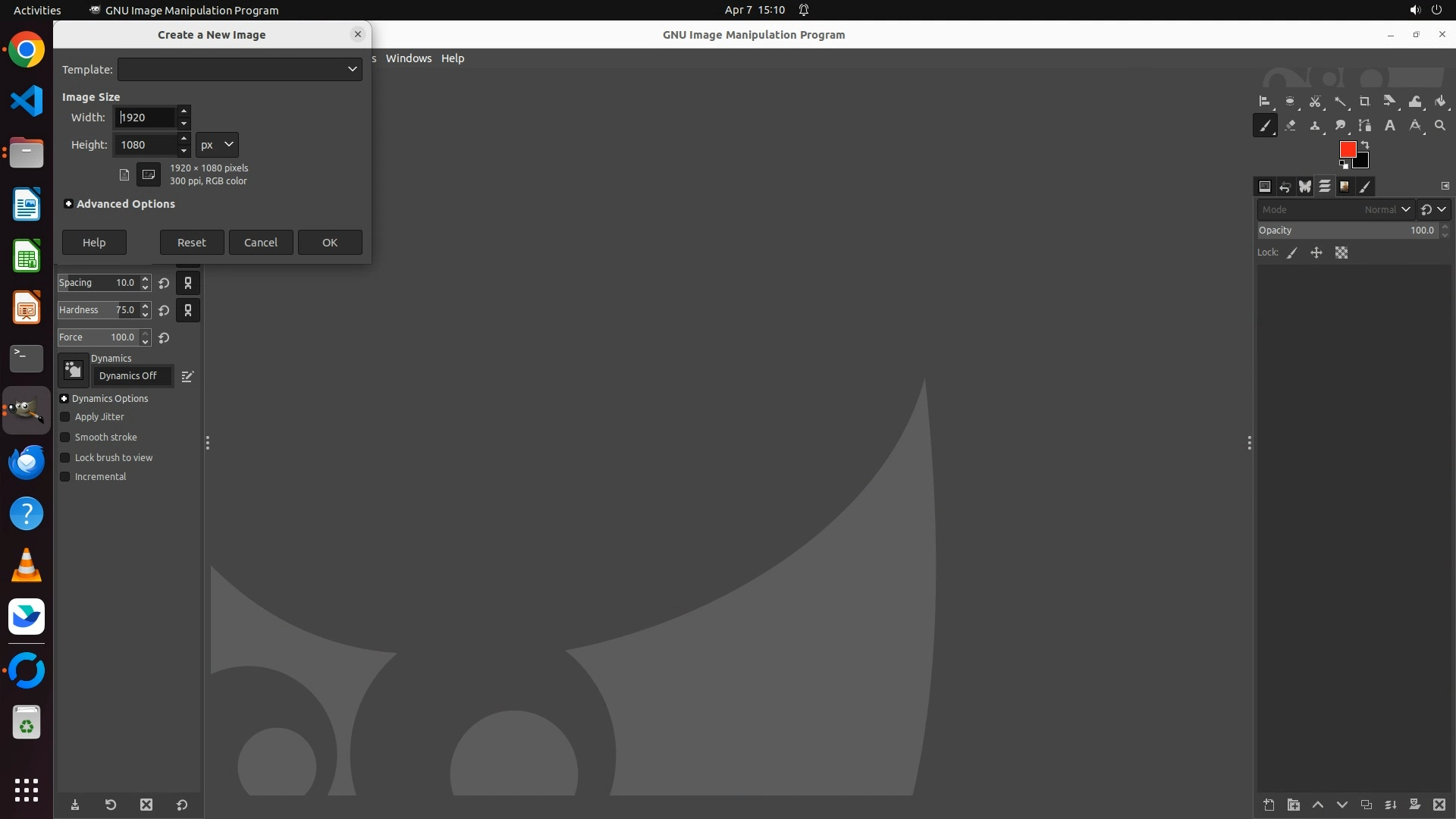Open the Windows menu
This screenshot has height=819, width=1456.
pyautogui.click(x=408, y=58)
